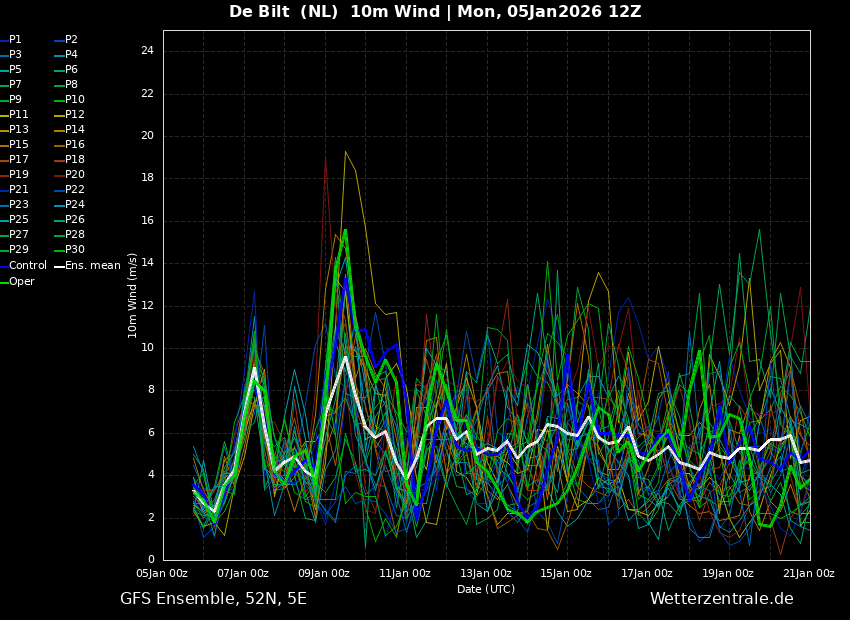Select the 21Jan 00z date label
850x620 pixels.
point(809,574)
